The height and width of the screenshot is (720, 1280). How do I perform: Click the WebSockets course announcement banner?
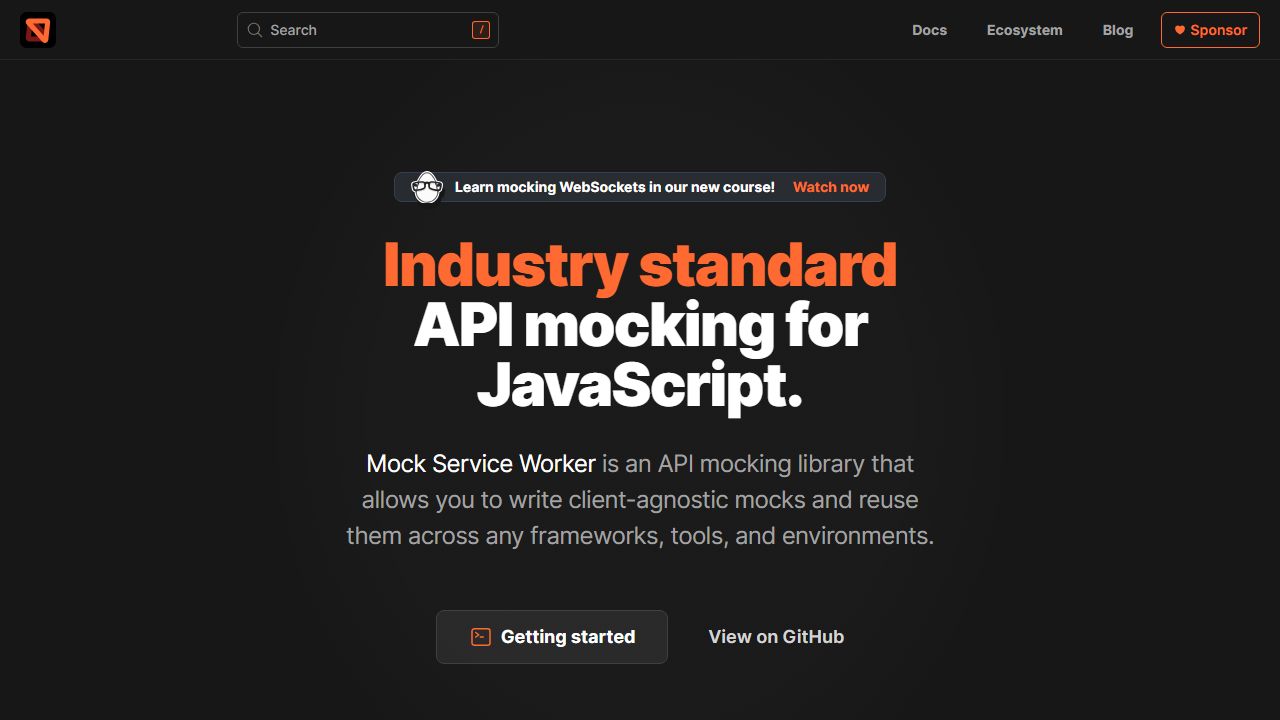(x=640, y=187)
